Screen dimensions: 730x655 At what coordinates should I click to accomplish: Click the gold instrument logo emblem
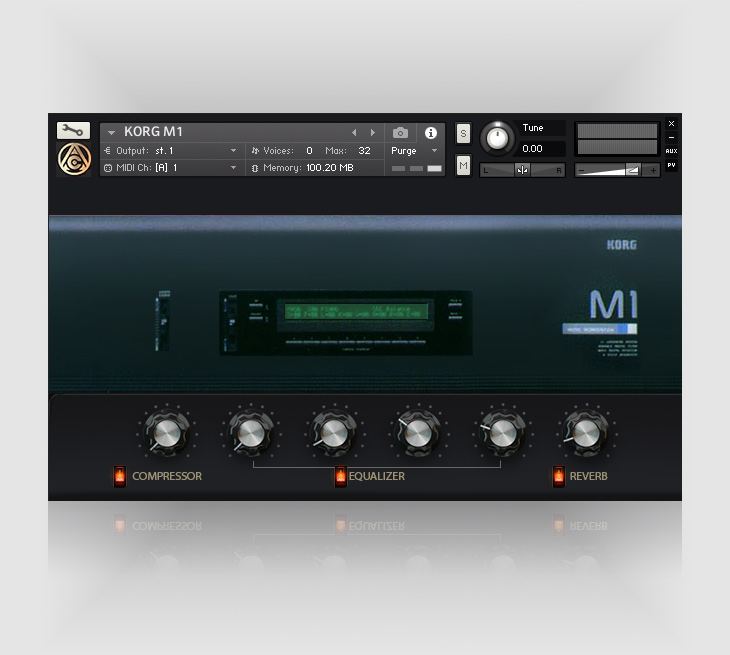[x=74, y=159]
